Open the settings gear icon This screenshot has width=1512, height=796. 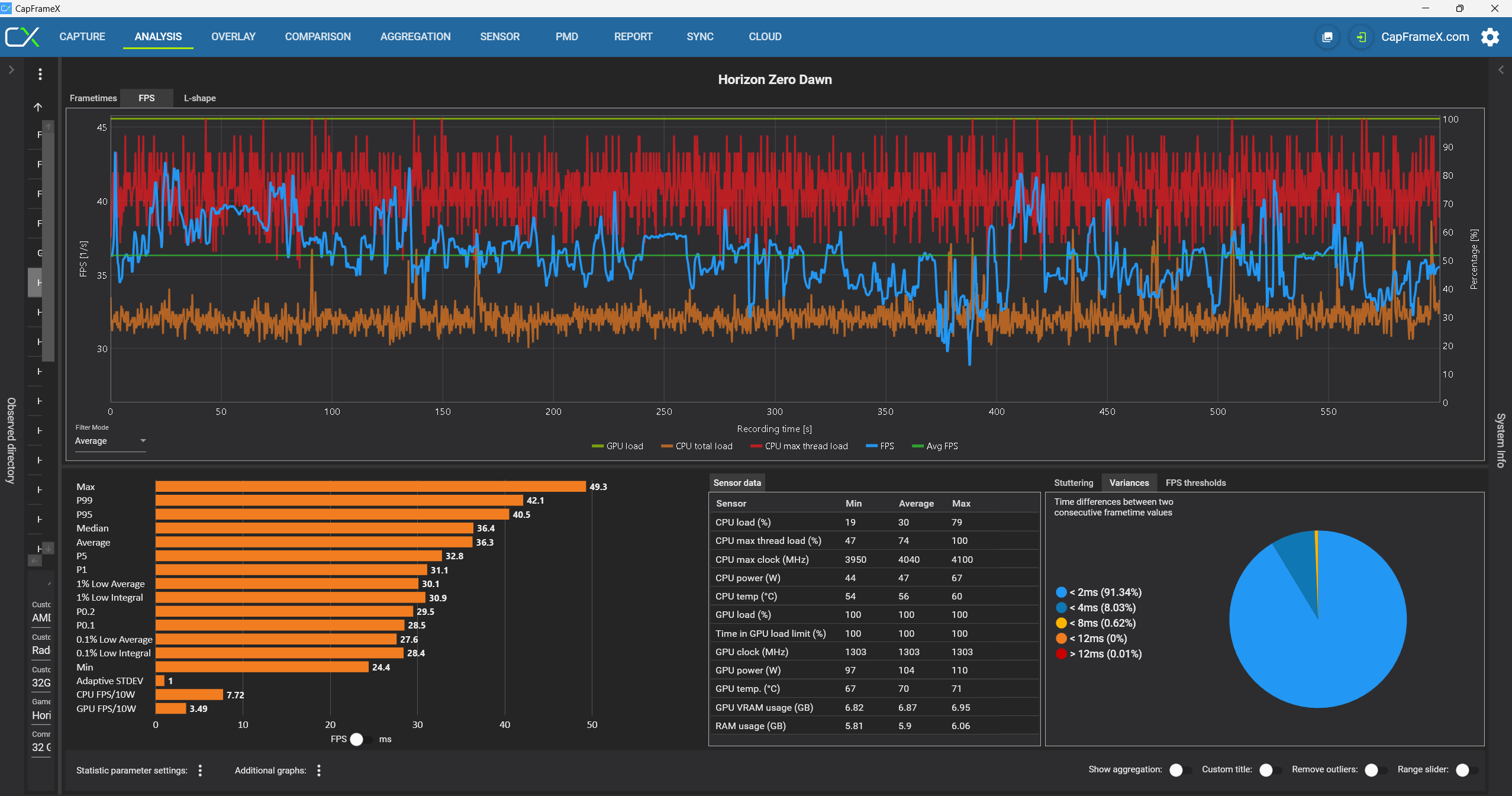[1490, 37]
